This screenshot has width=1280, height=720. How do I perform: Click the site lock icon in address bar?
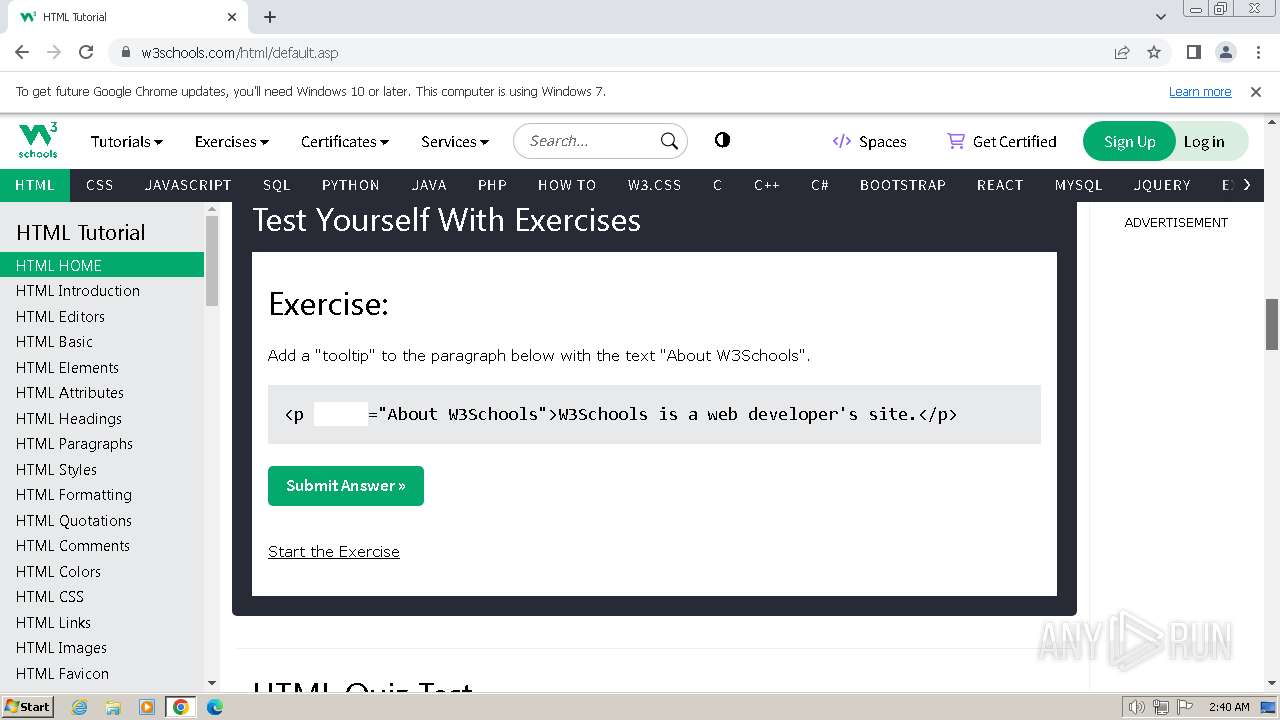coord(126,52)
